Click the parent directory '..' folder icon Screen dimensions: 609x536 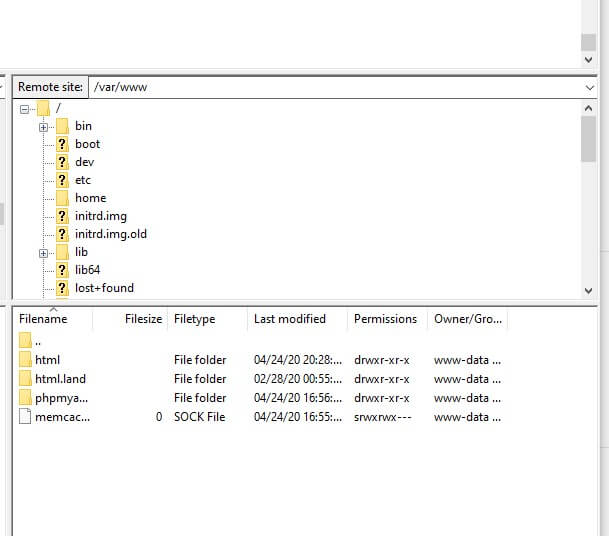tap(25, 340)
